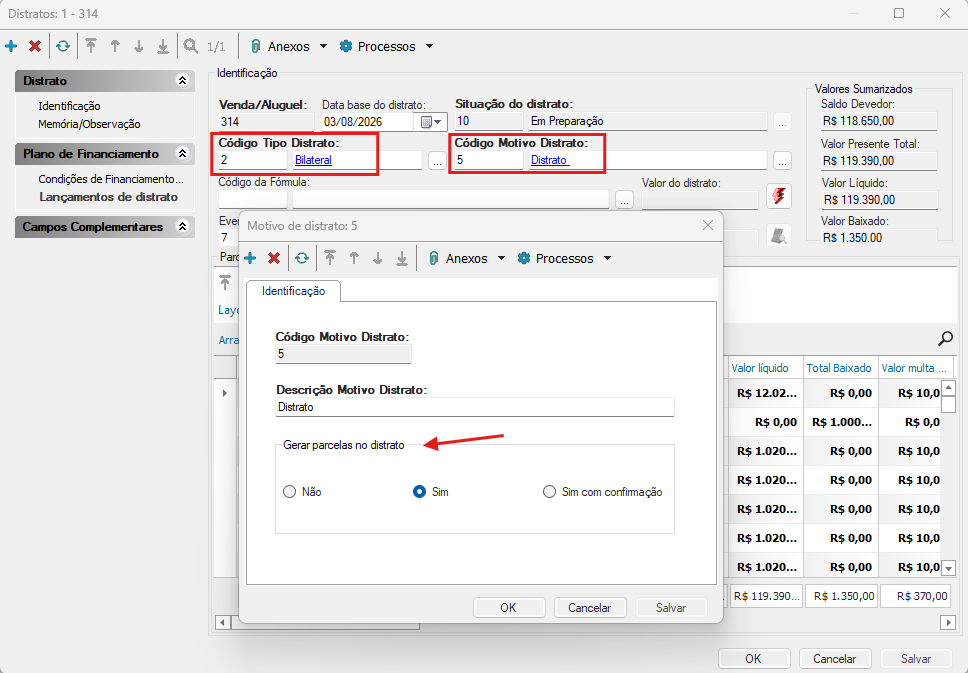The width and height of the screenshot is (968, 673).
Task: Go to previous record in Distratos toolbar
Action: (x=115, y=46)
